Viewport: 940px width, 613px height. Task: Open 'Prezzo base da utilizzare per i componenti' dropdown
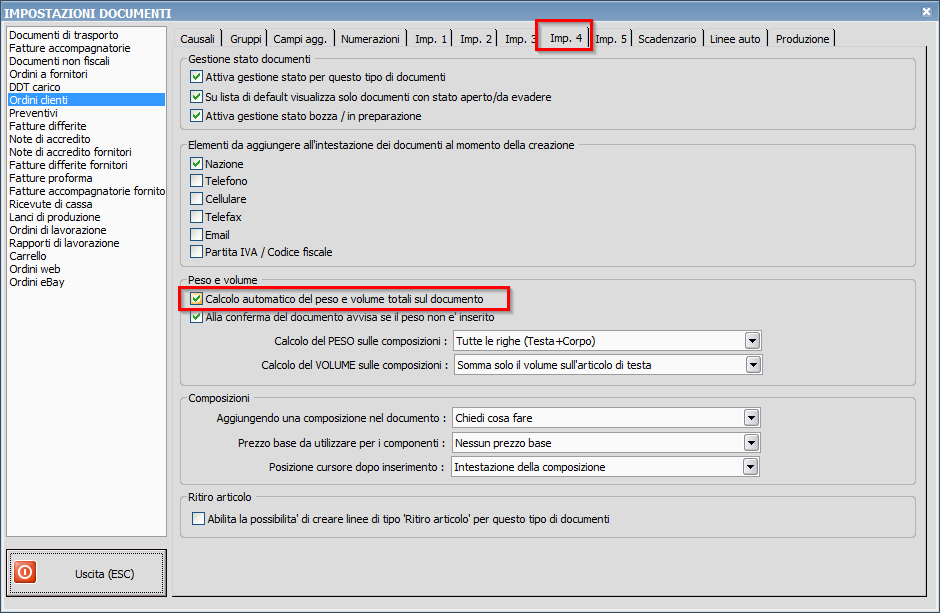(751, 443)
